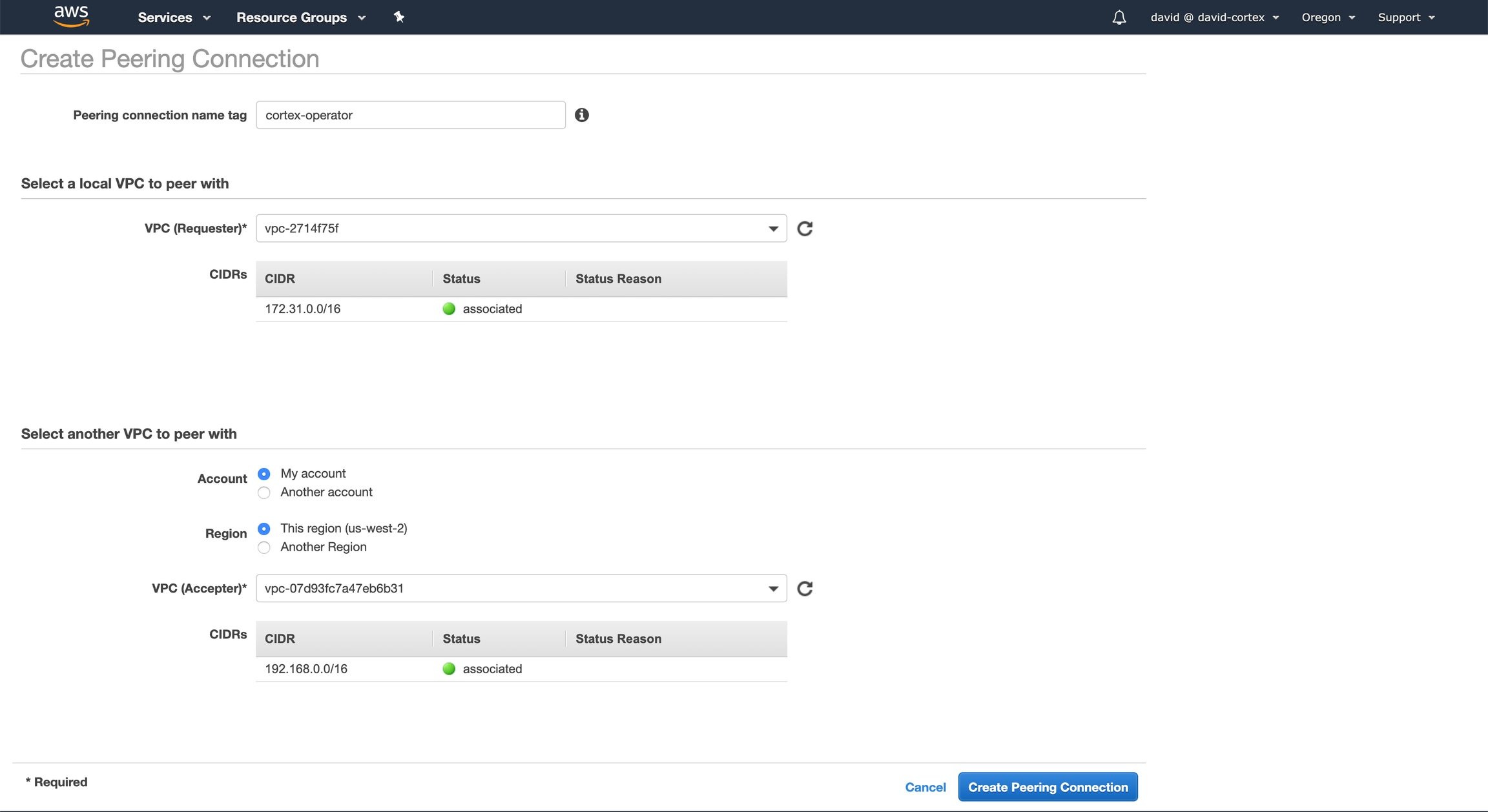Choose Another Region radio option
Viewport: 1488px width, 812px height.
tap(264, 547)
